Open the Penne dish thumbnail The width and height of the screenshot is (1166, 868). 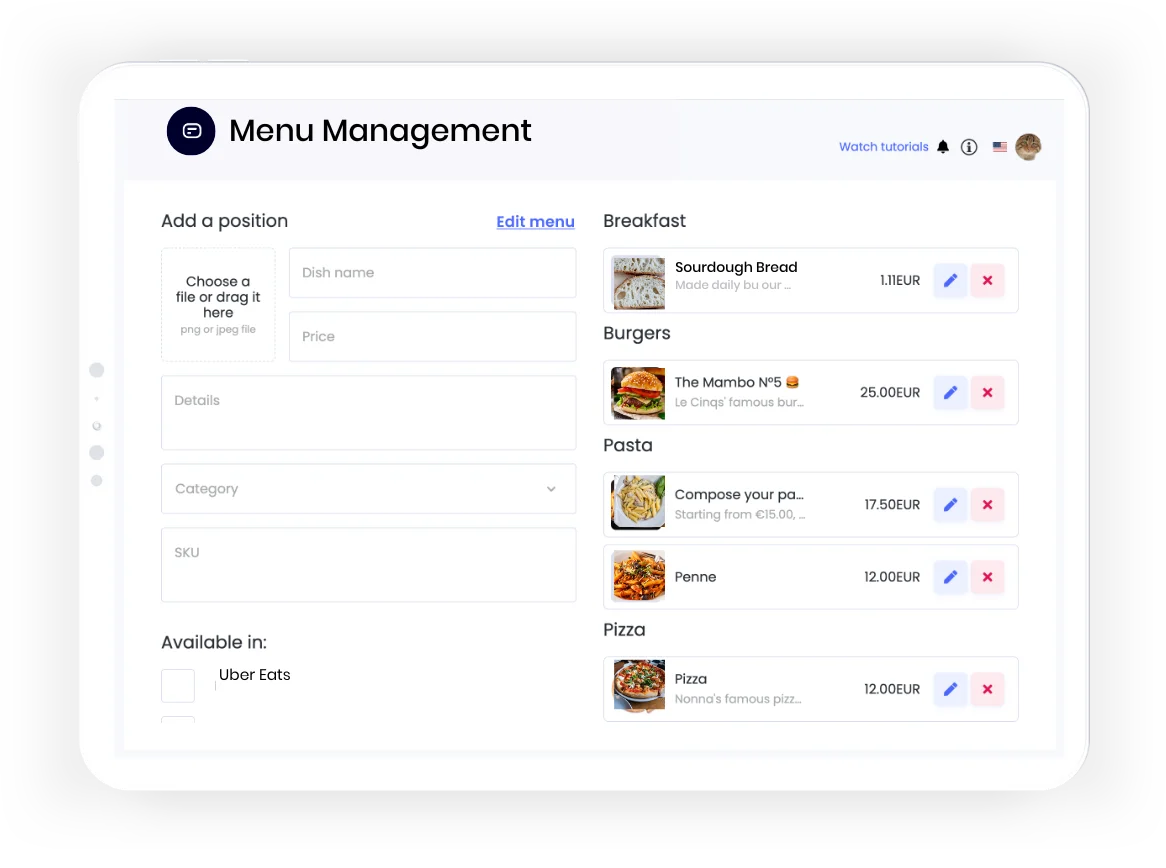tap(638, 576)
